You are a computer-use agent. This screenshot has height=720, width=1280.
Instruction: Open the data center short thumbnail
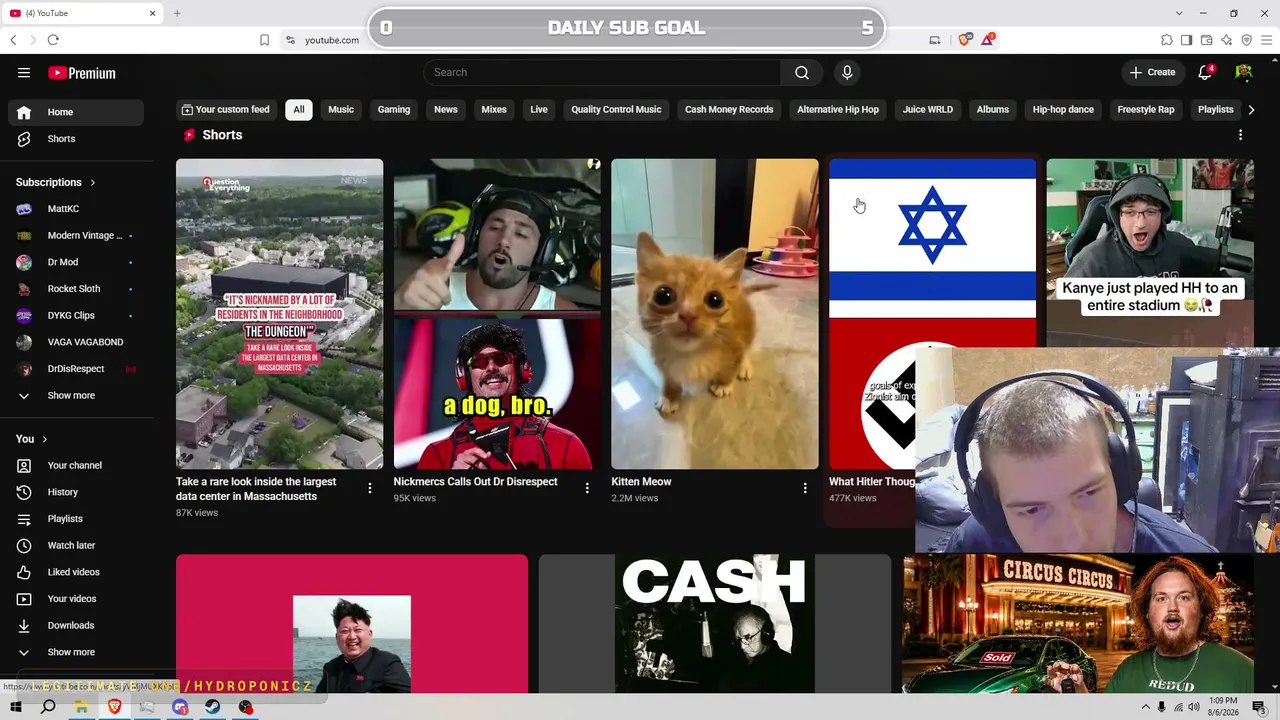[279, 314]
